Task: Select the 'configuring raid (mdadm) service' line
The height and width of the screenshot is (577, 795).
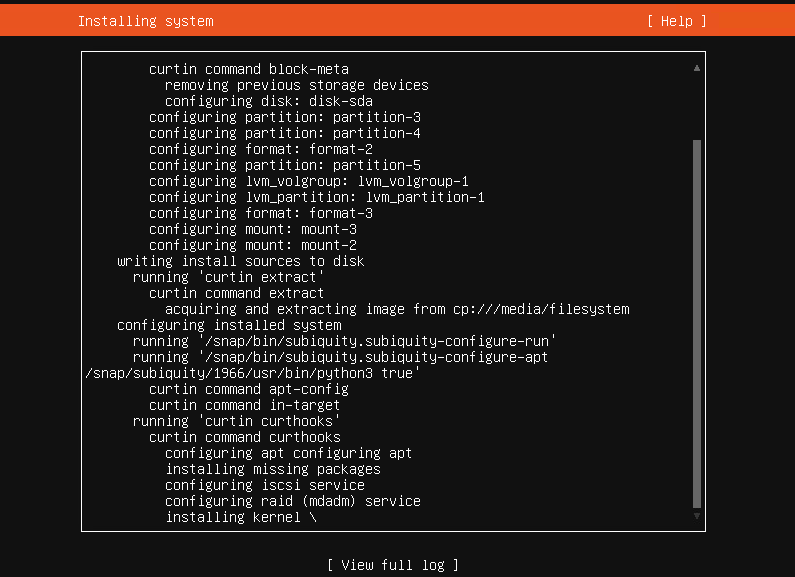Action: 292,501
